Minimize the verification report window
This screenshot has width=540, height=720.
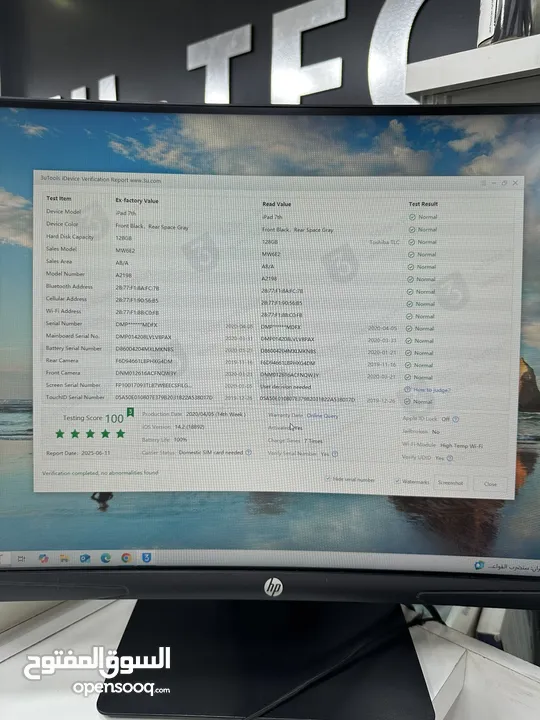494,183
